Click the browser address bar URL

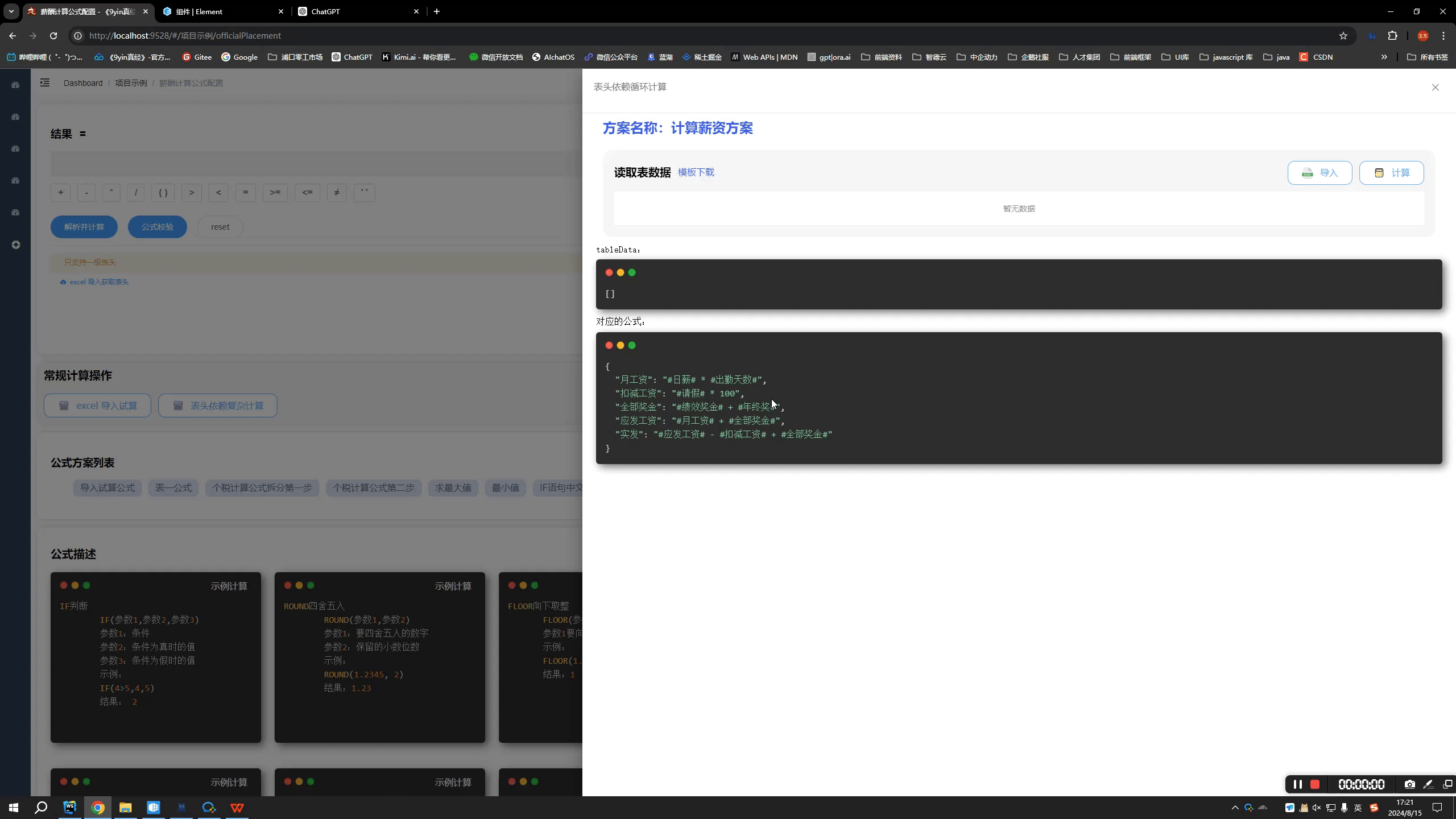click(185, 36)
